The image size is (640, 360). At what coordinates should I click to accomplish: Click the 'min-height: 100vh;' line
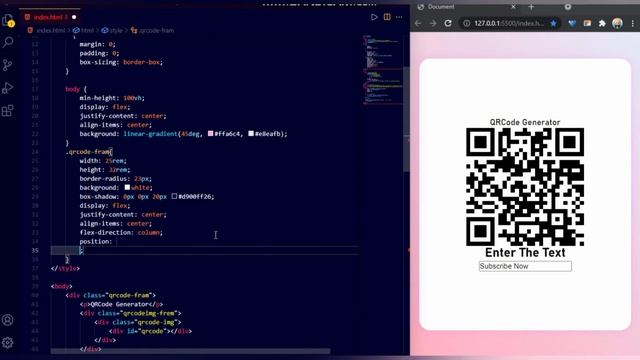pos(112,98)
